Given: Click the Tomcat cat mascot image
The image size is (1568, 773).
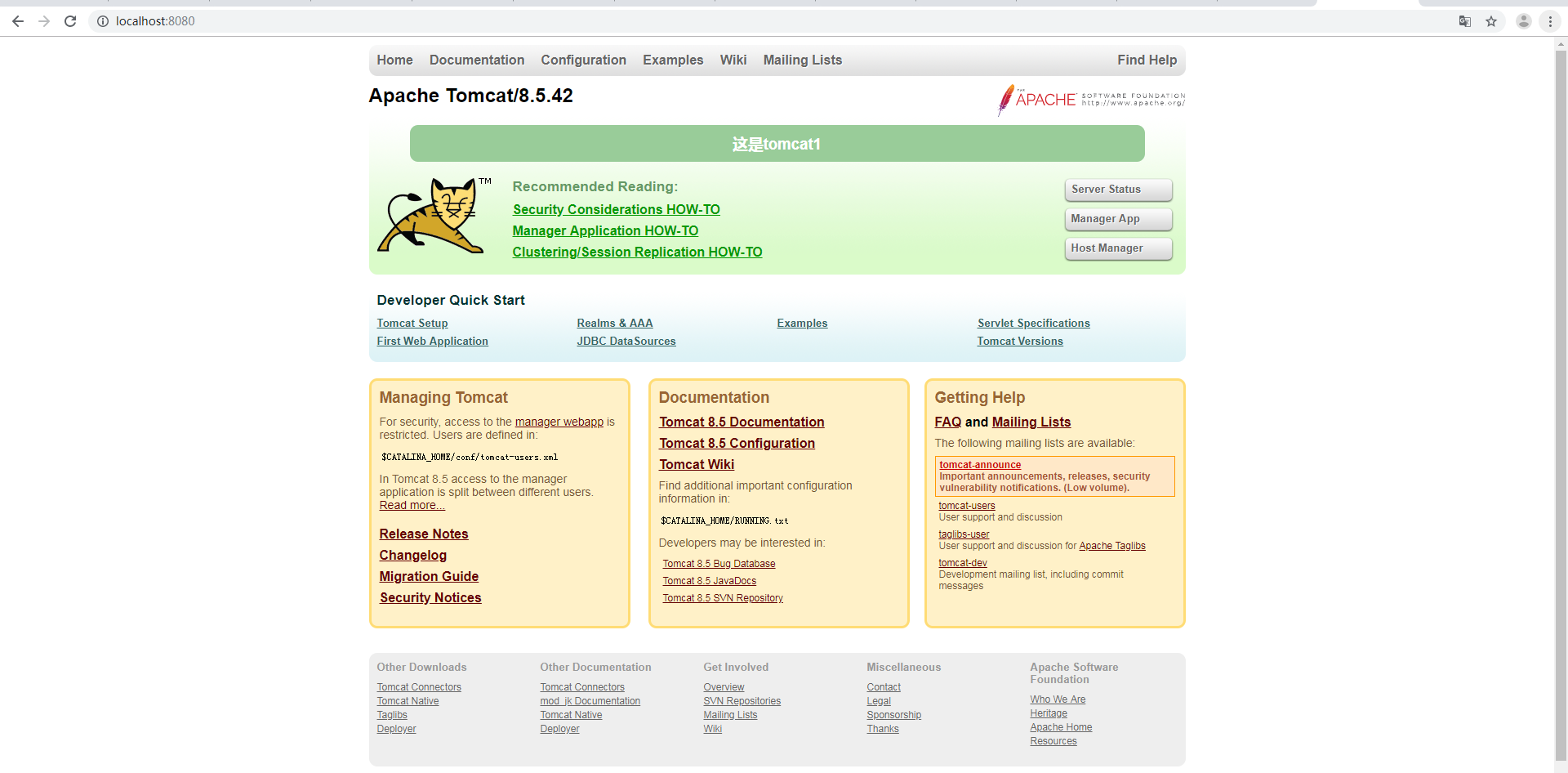Looking at the screenshot, I should click(x=434, y=216).
